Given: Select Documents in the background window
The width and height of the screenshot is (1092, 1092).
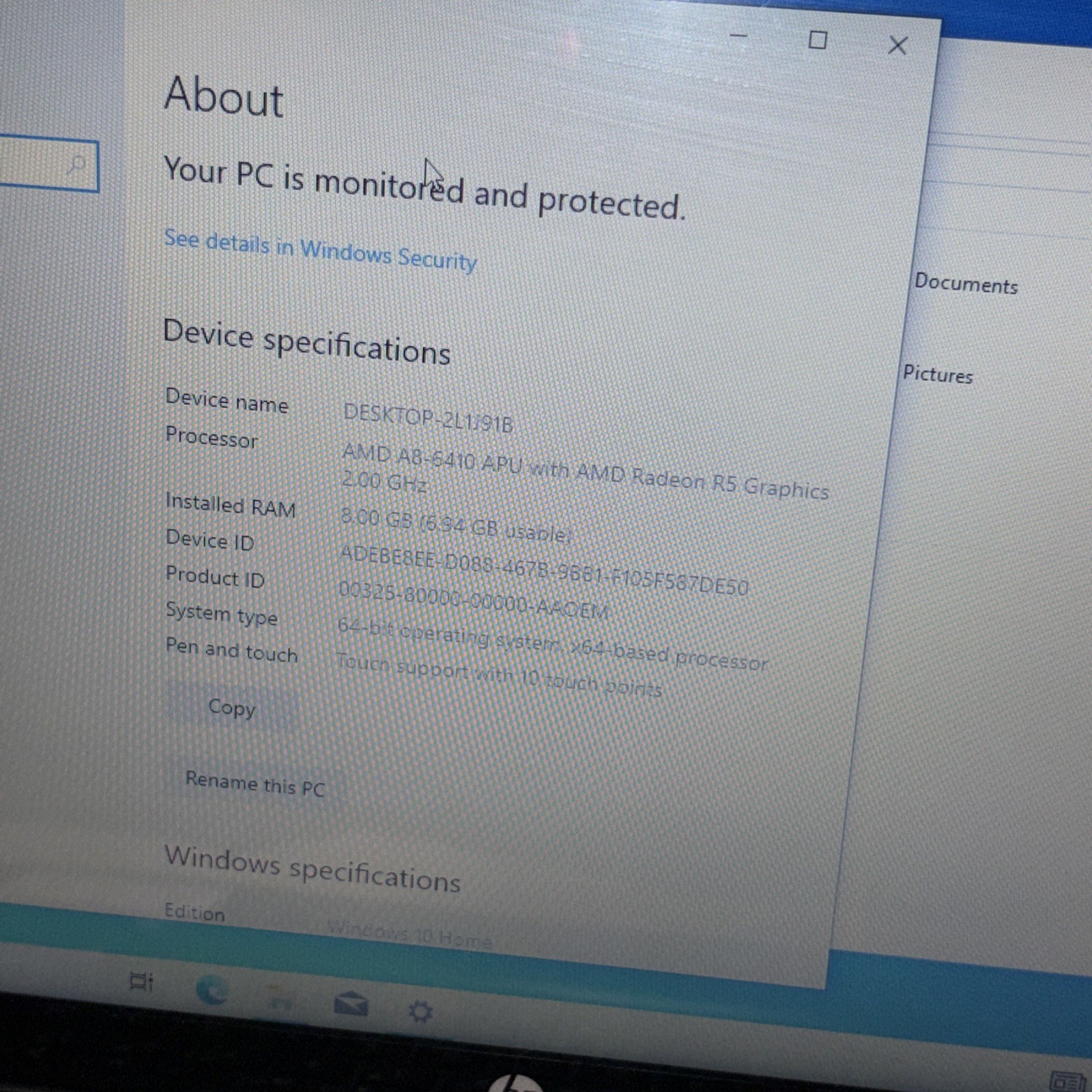Looking at the screenshot, I should point(966,283).
